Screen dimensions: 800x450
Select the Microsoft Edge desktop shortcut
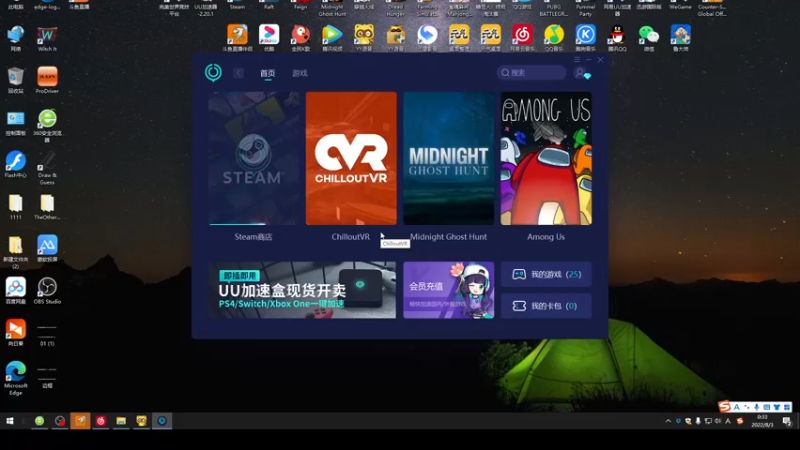point(15,378)
